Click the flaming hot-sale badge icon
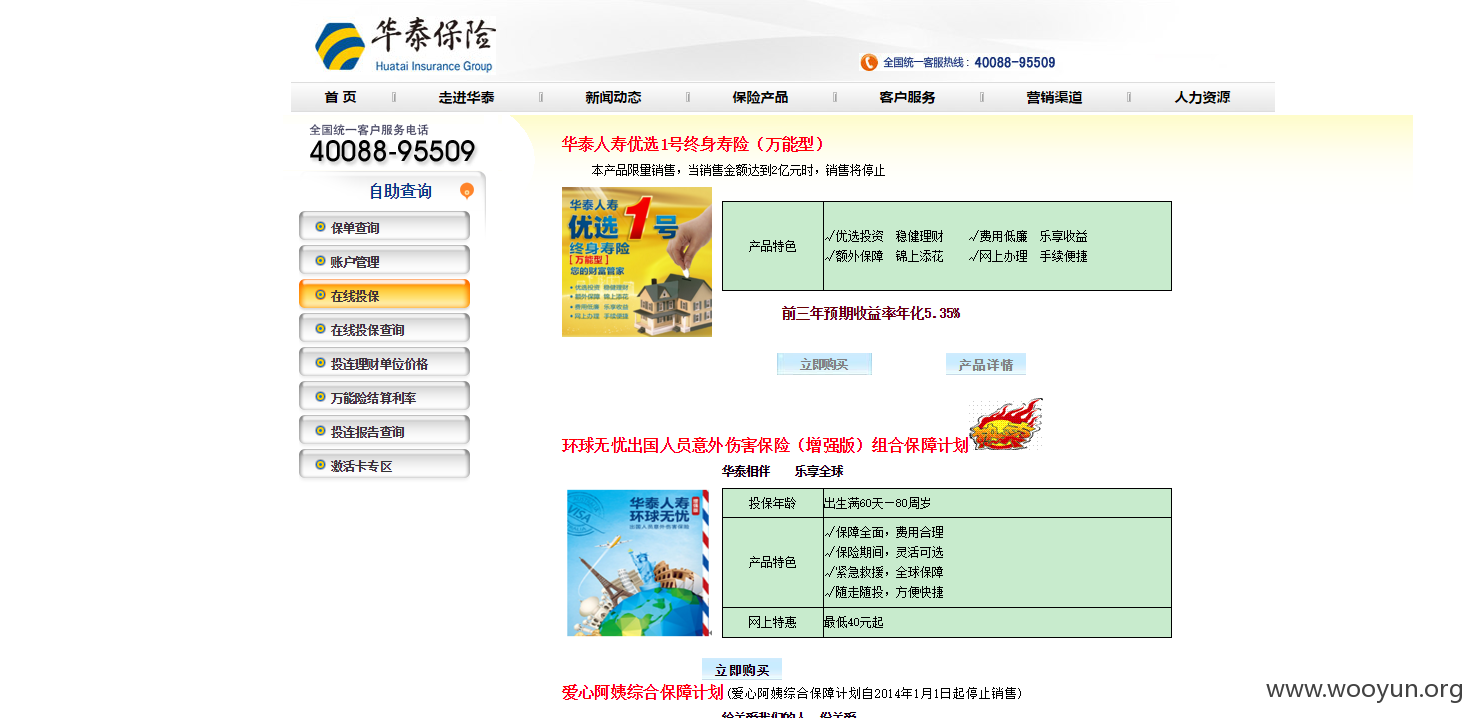 pyautogui.click(x=1006, y=425)
